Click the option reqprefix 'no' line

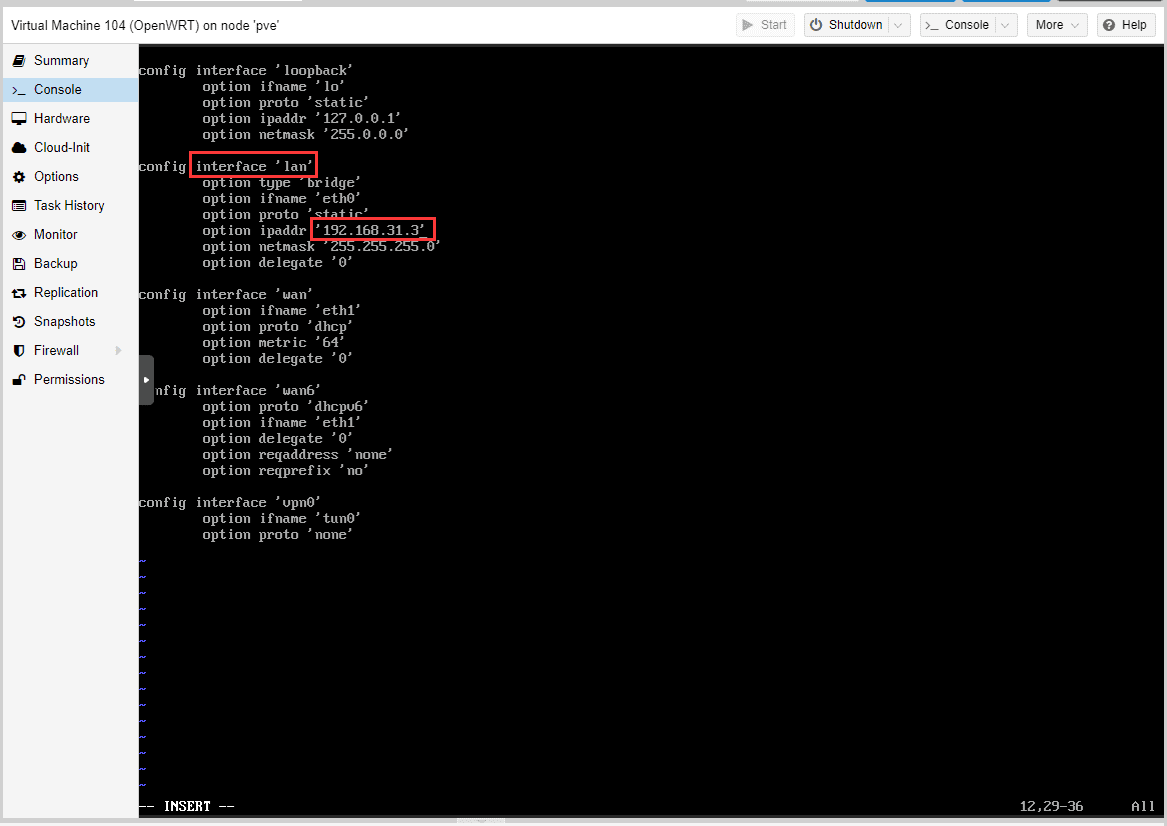[285, 471]
